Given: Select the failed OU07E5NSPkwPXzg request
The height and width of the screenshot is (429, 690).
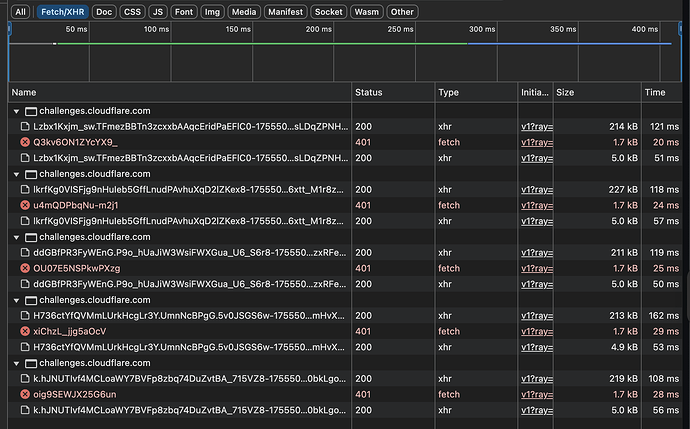Looking at the screenshot, I should (x=345, y=268).
